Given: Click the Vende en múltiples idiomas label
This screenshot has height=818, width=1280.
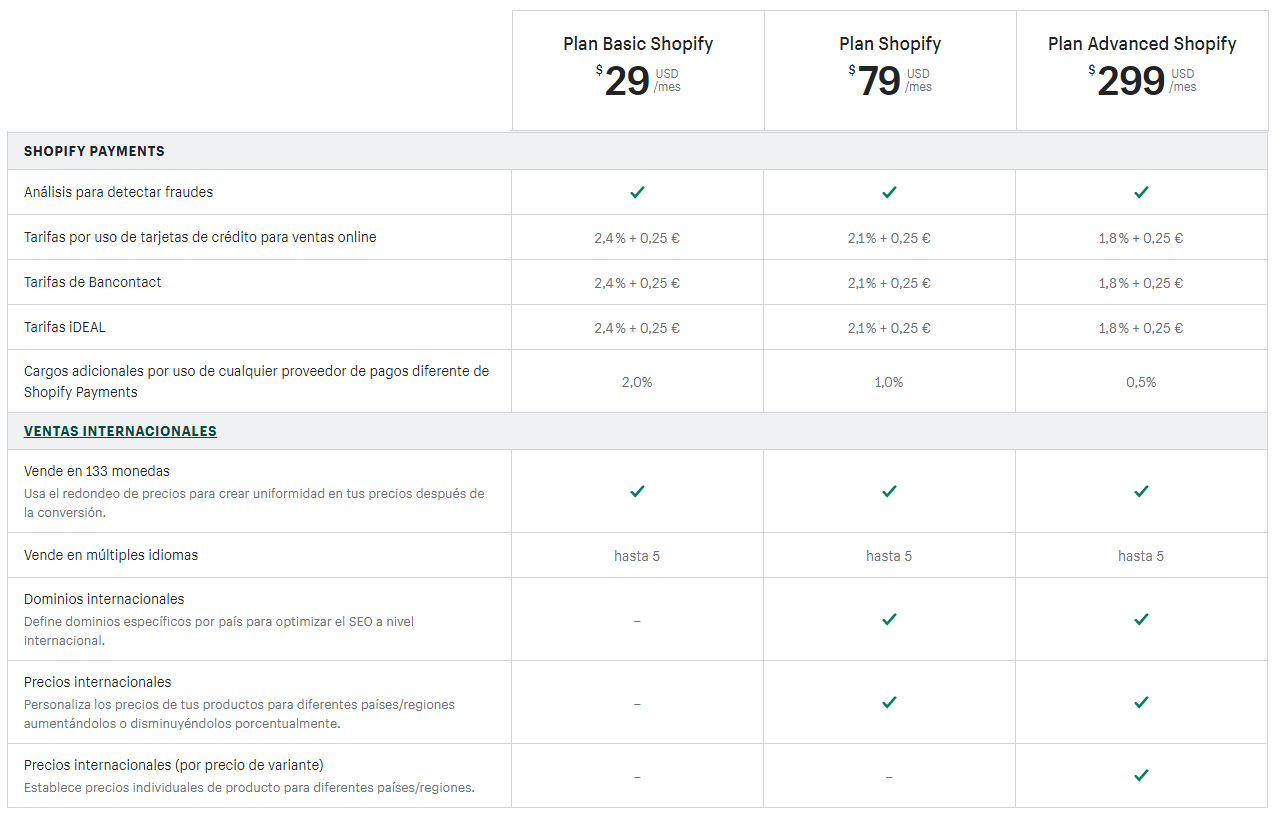Looking at the screenshot, I should pyautogui.click(x=111, y=555).
